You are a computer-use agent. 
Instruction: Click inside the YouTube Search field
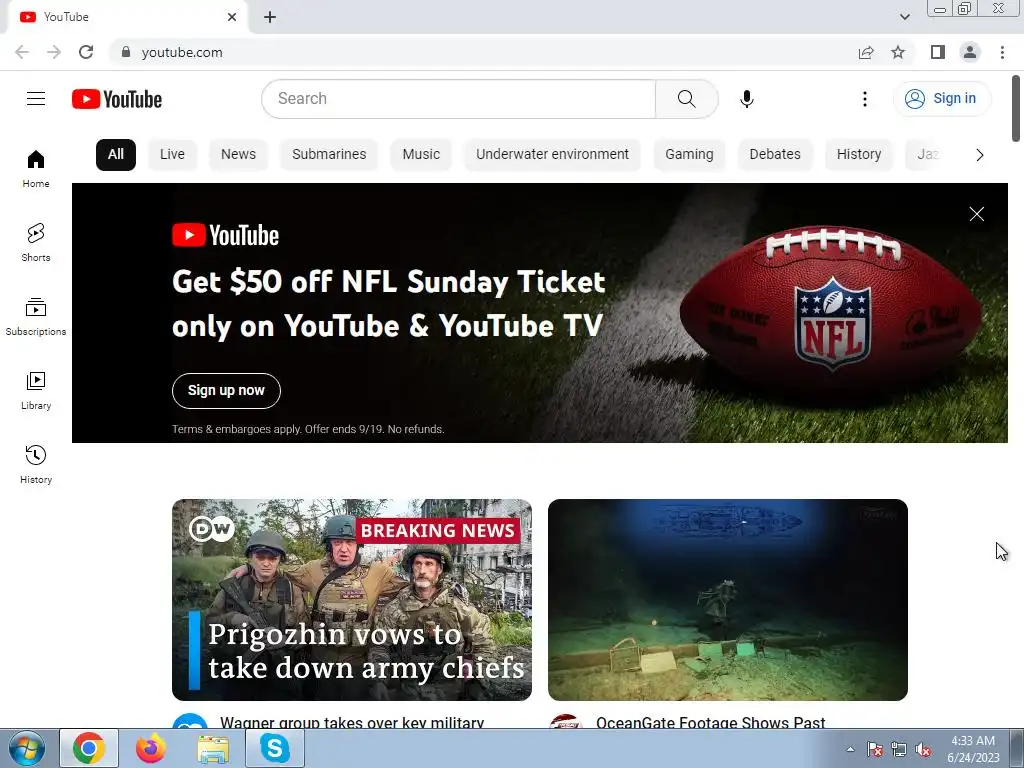(x=458, y=99)
